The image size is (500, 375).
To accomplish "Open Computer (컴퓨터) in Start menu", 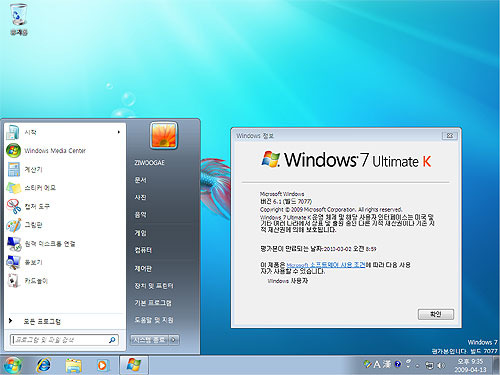I will tap(143, 250).
